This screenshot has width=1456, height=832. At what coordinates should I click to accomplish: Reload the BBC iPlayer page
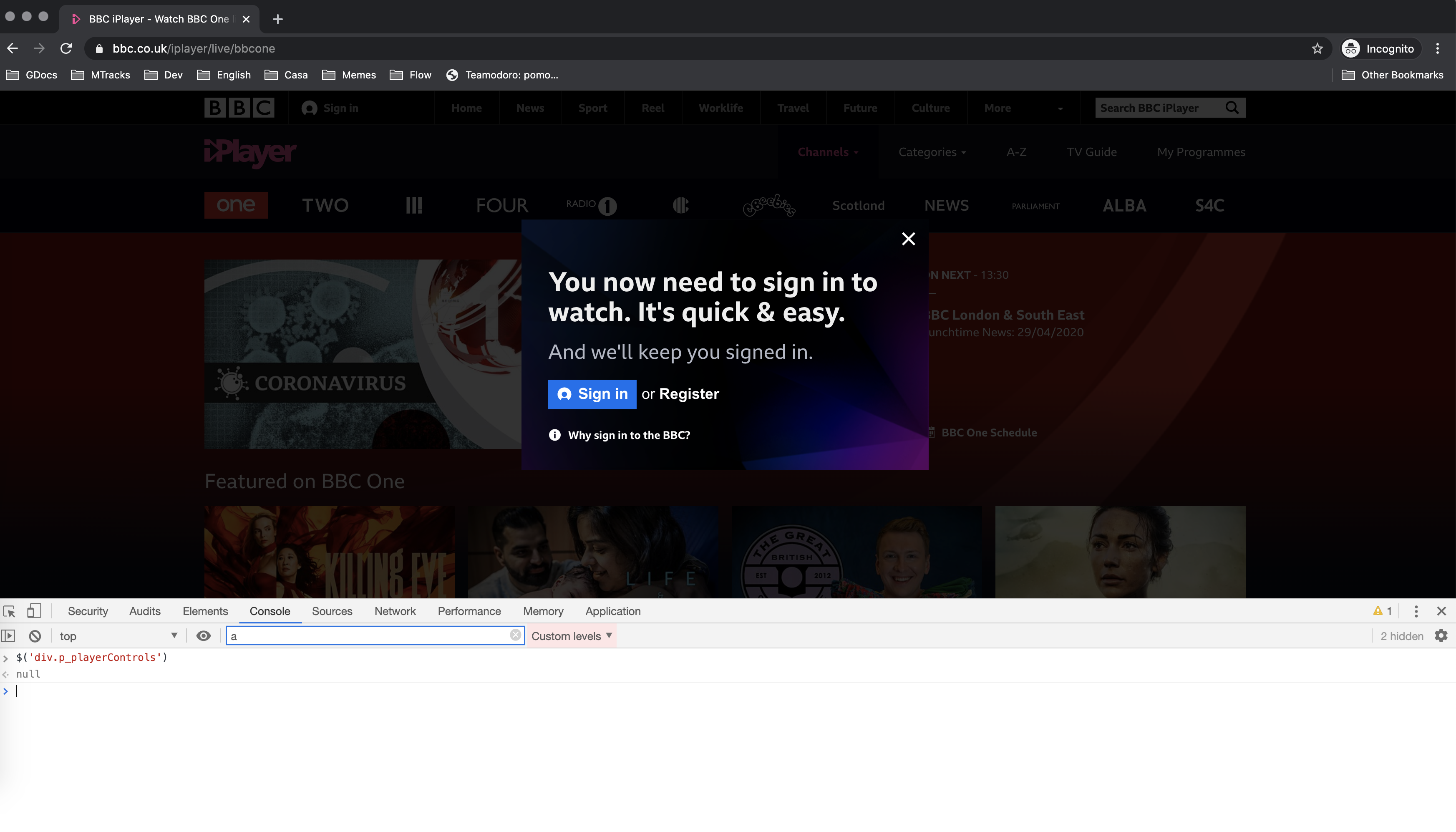(x=66, y=48)
